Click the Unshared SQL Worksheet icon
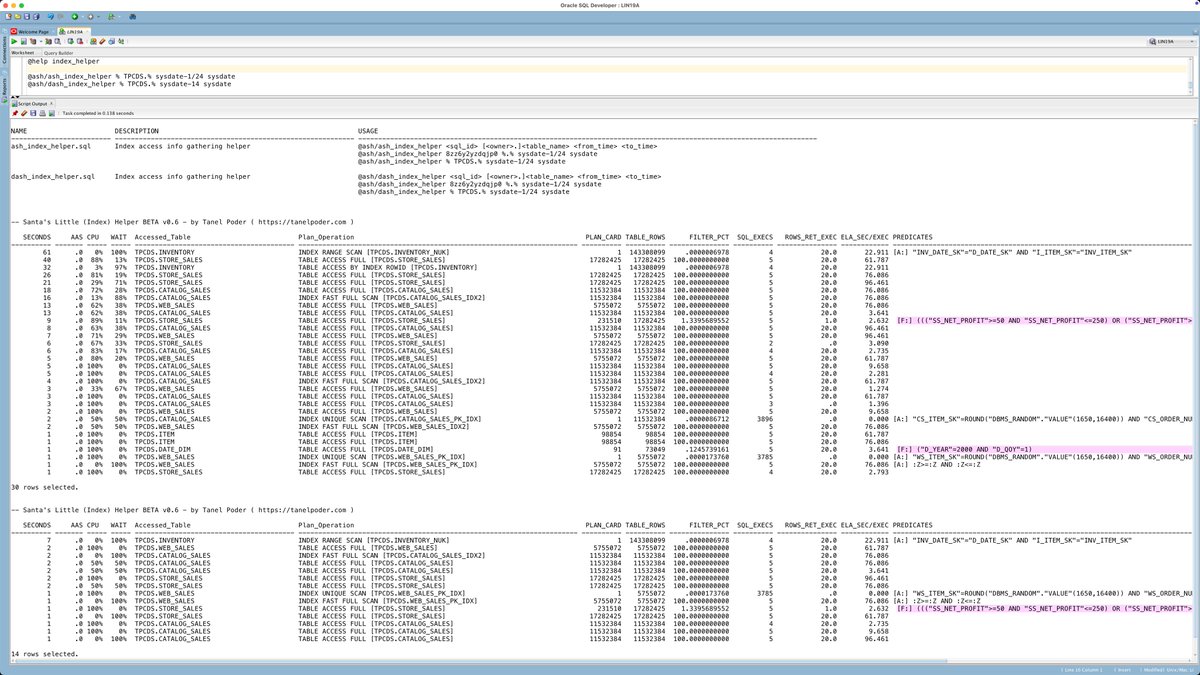Image resolution: width=1200 pixels, height=675 pixels. point(93,41)
